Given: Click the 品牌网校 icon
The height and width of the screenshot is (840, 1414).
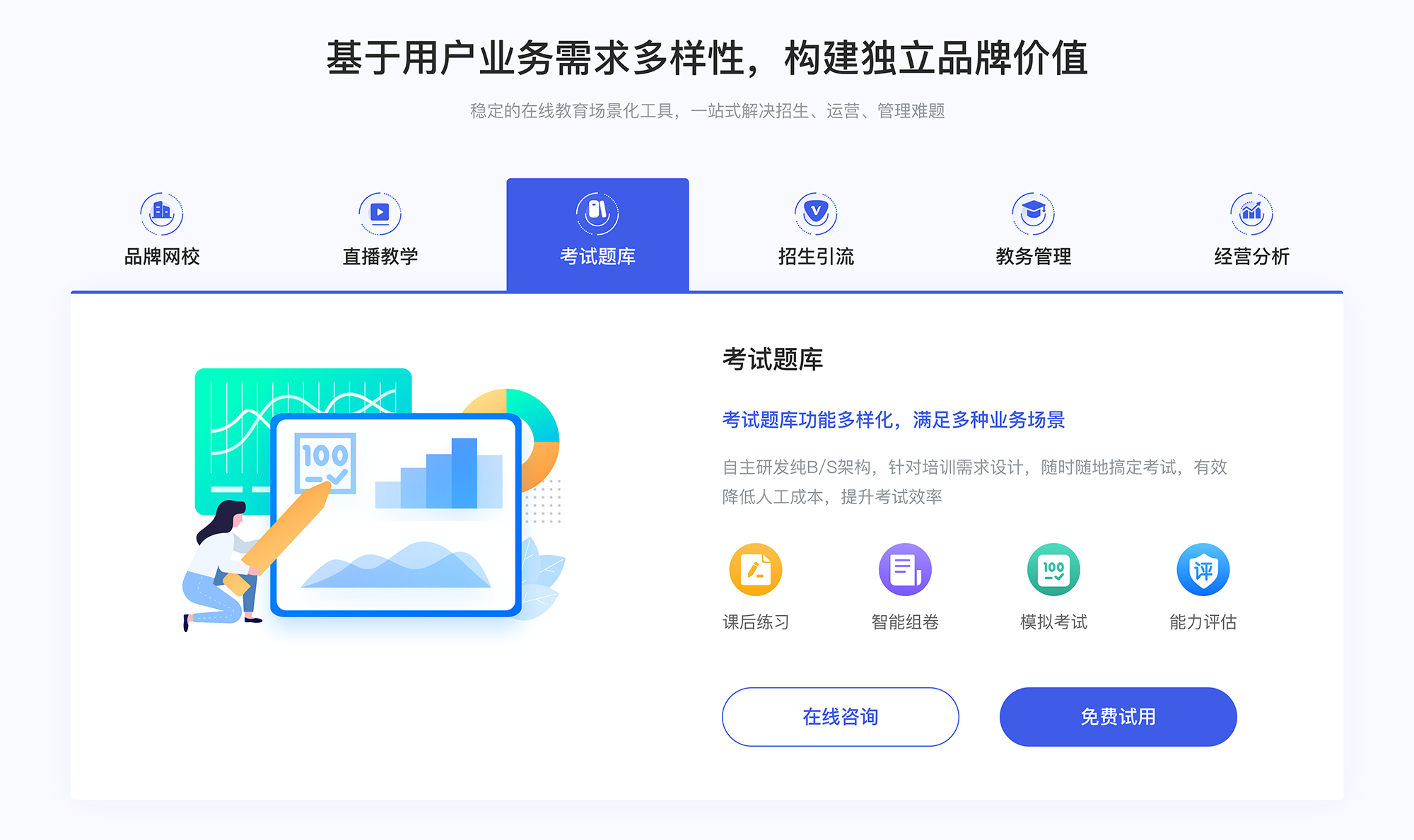Looking at the screenshot, I should (x=160, y=211).
